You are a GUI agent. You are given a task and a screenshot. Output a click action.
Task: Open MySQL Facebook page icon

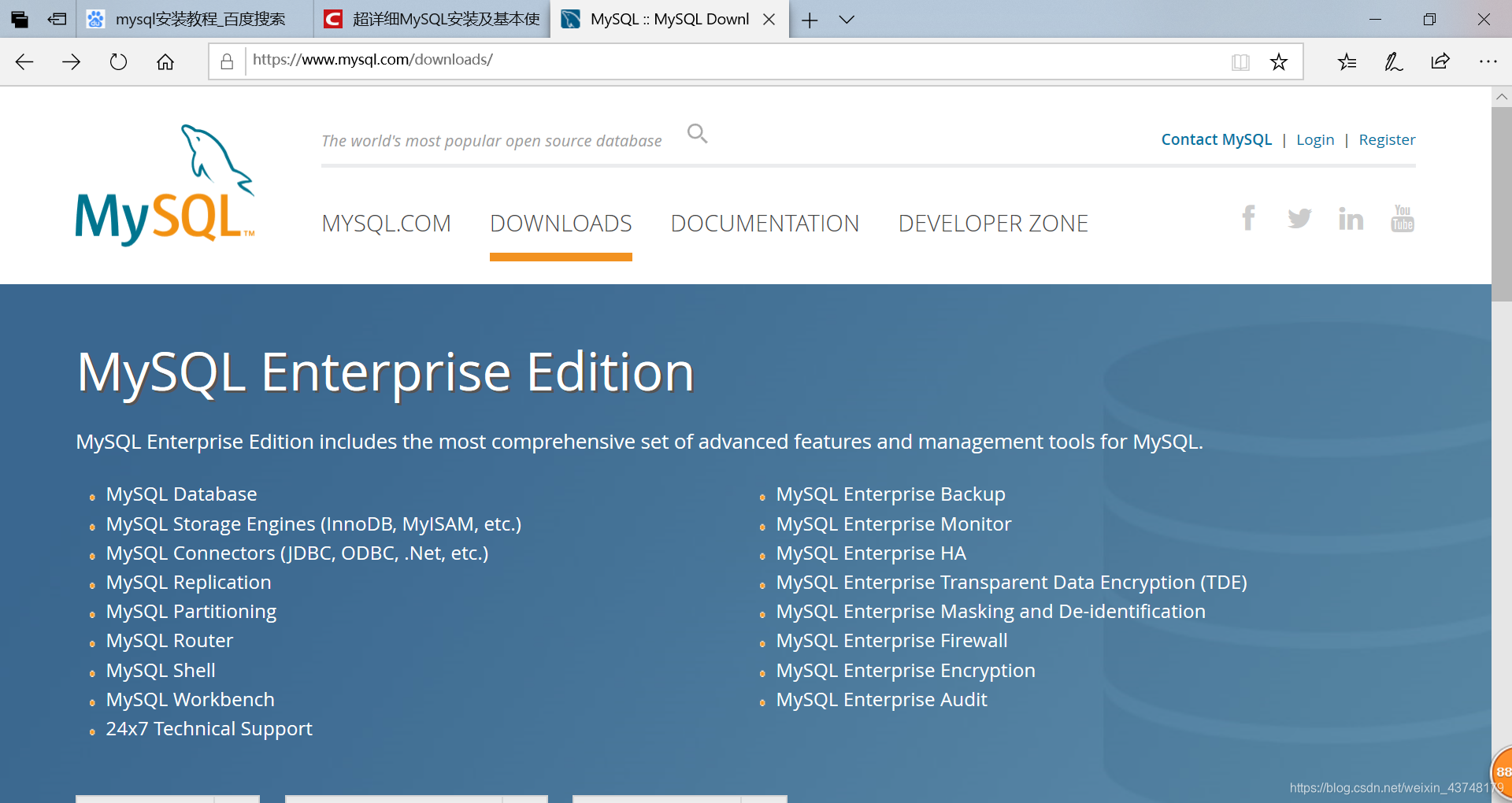[1248, 217]
